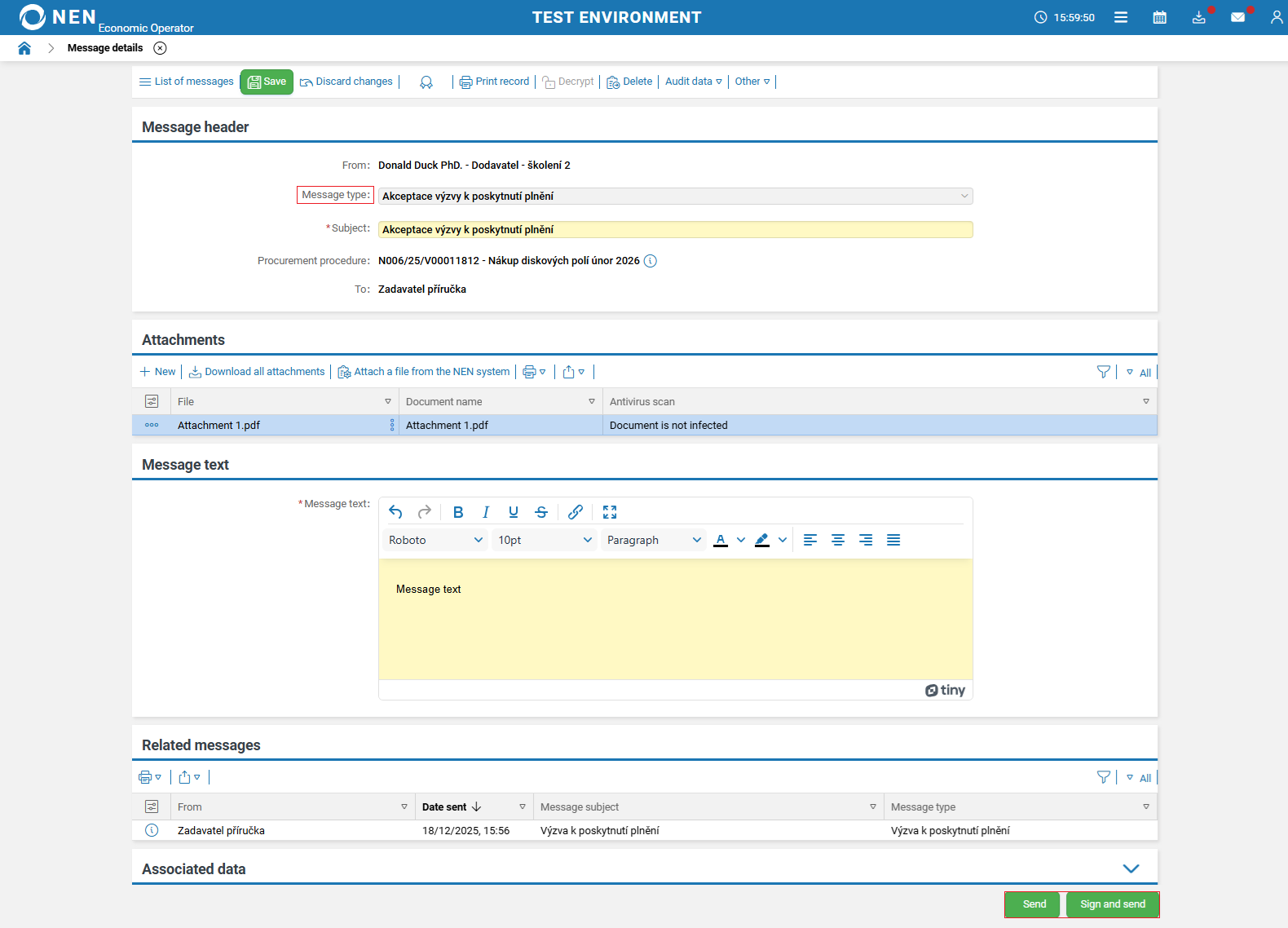This screenshot has height=928, width=1288.
Task: Insert a link in message editor
Action: (x=576, y=512)
